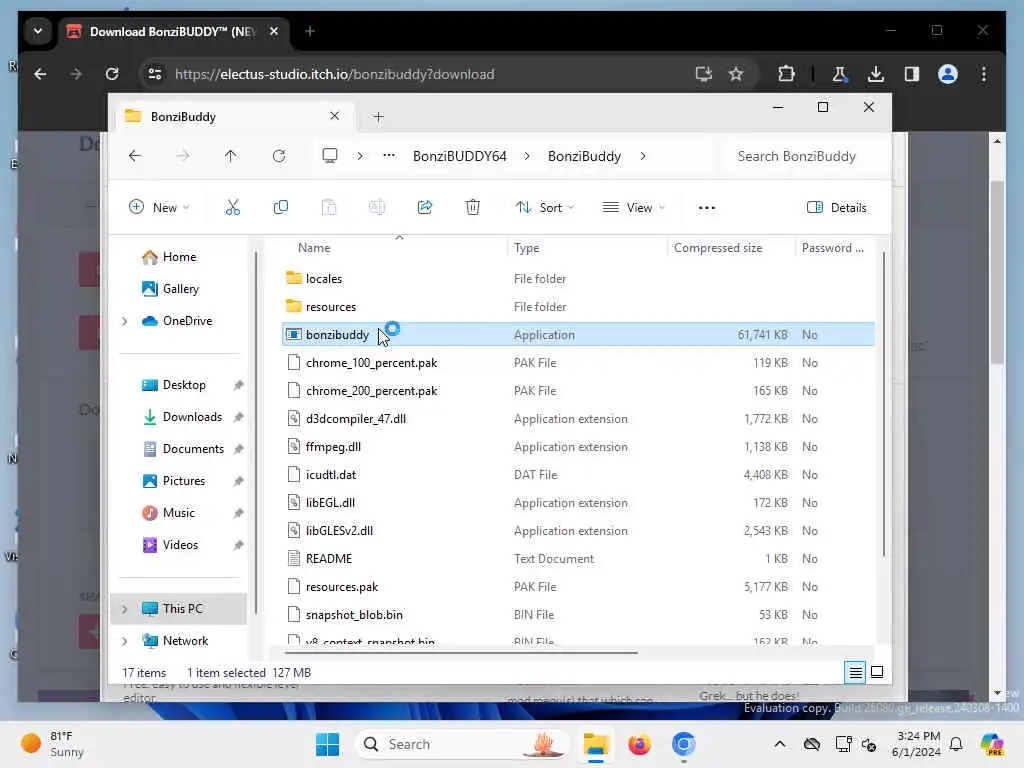Open Chrome downloads icon
The image size is (1024, 768).
coord(876,74)
